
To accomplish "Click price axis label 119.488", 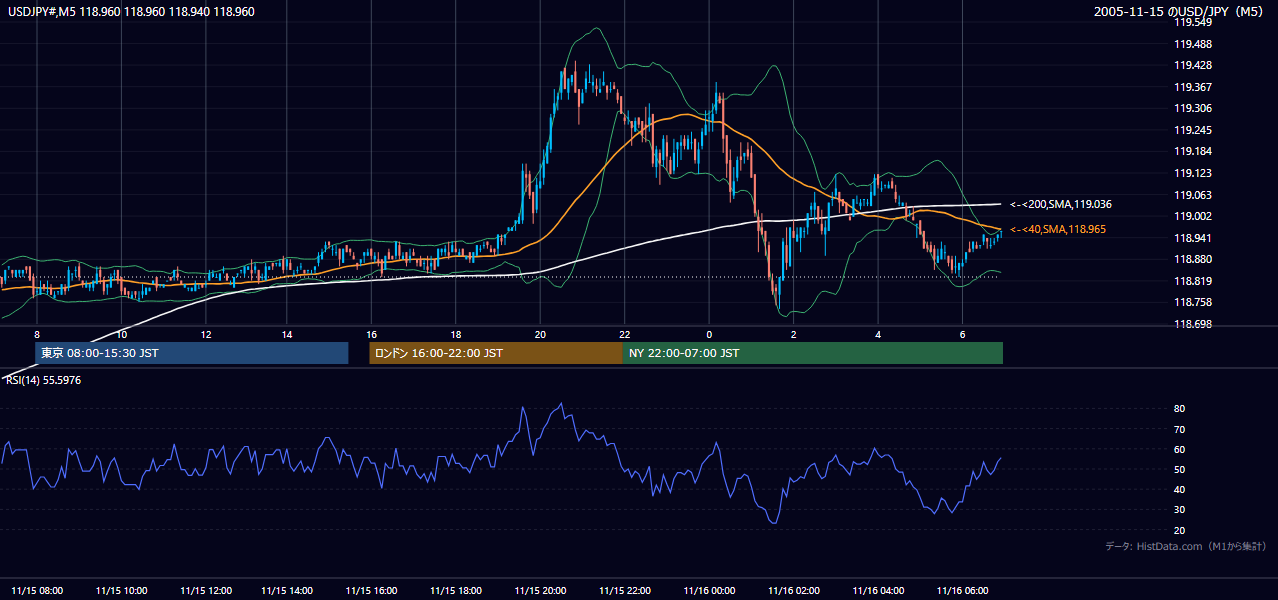I will coord(1193,44).
